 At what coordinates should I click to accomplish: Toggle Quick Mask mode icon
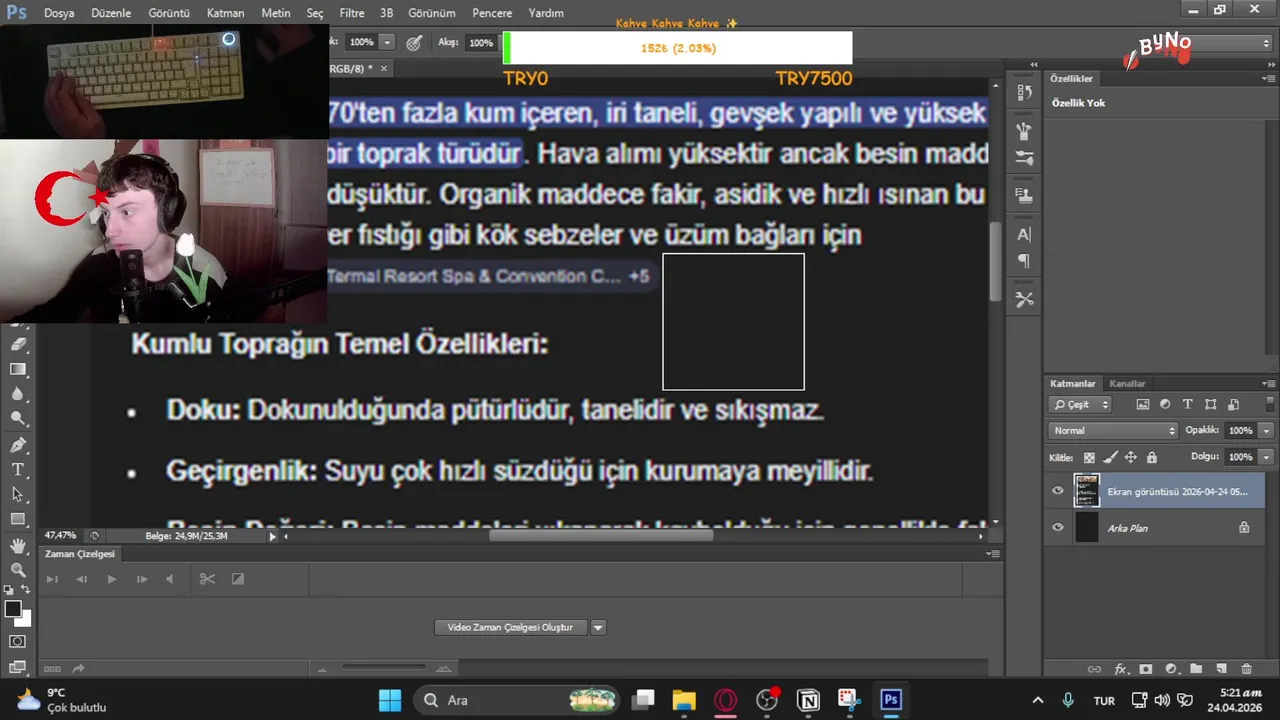18,641
